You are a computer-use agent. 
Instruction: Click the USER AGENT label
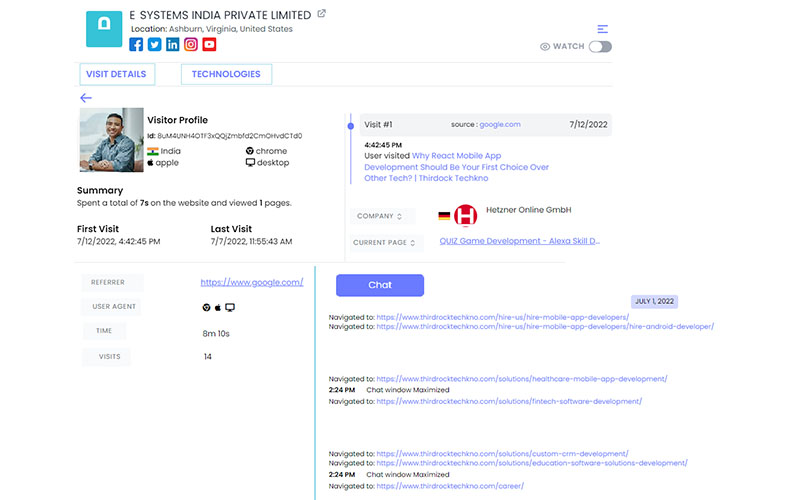114,307
